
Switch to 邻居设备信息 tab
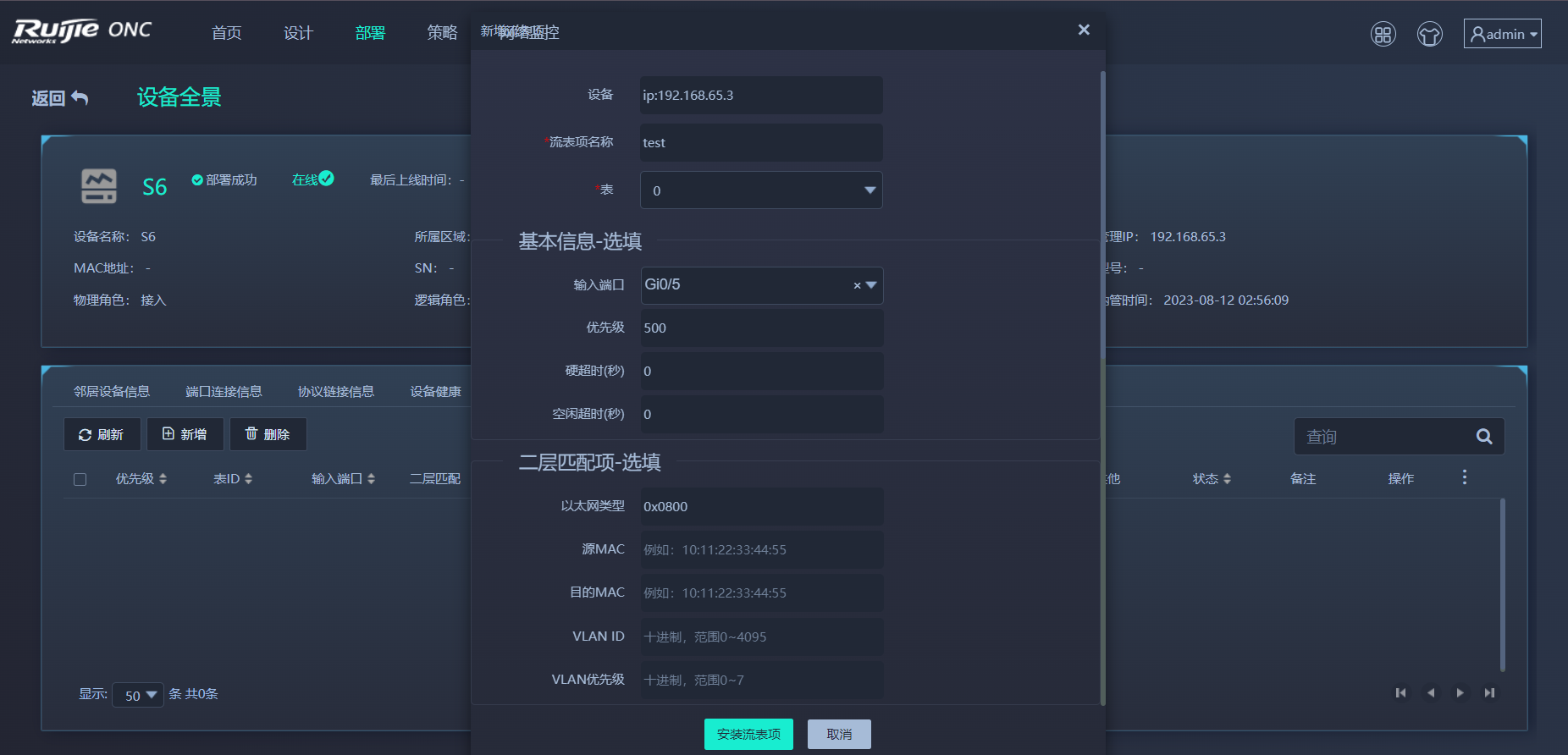tap(112, 392)
